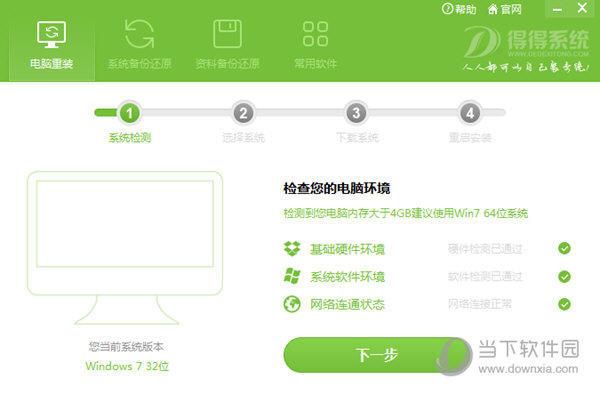
Task: Click the checkmark beside 软件检测已通过
Action: pos(564,276)
